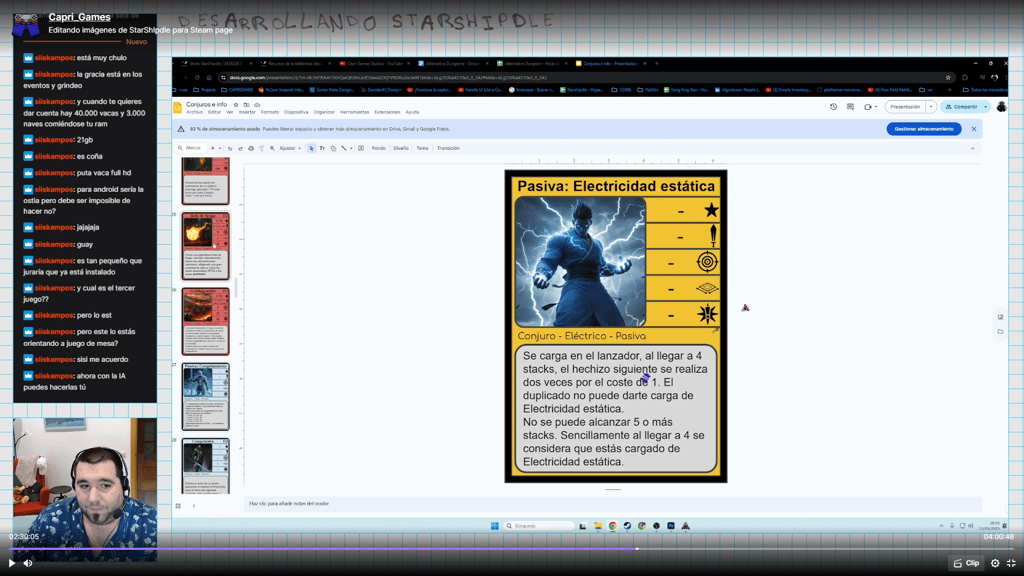
Task: Open the new slide layout dropdown arrow
Action: 220,148
